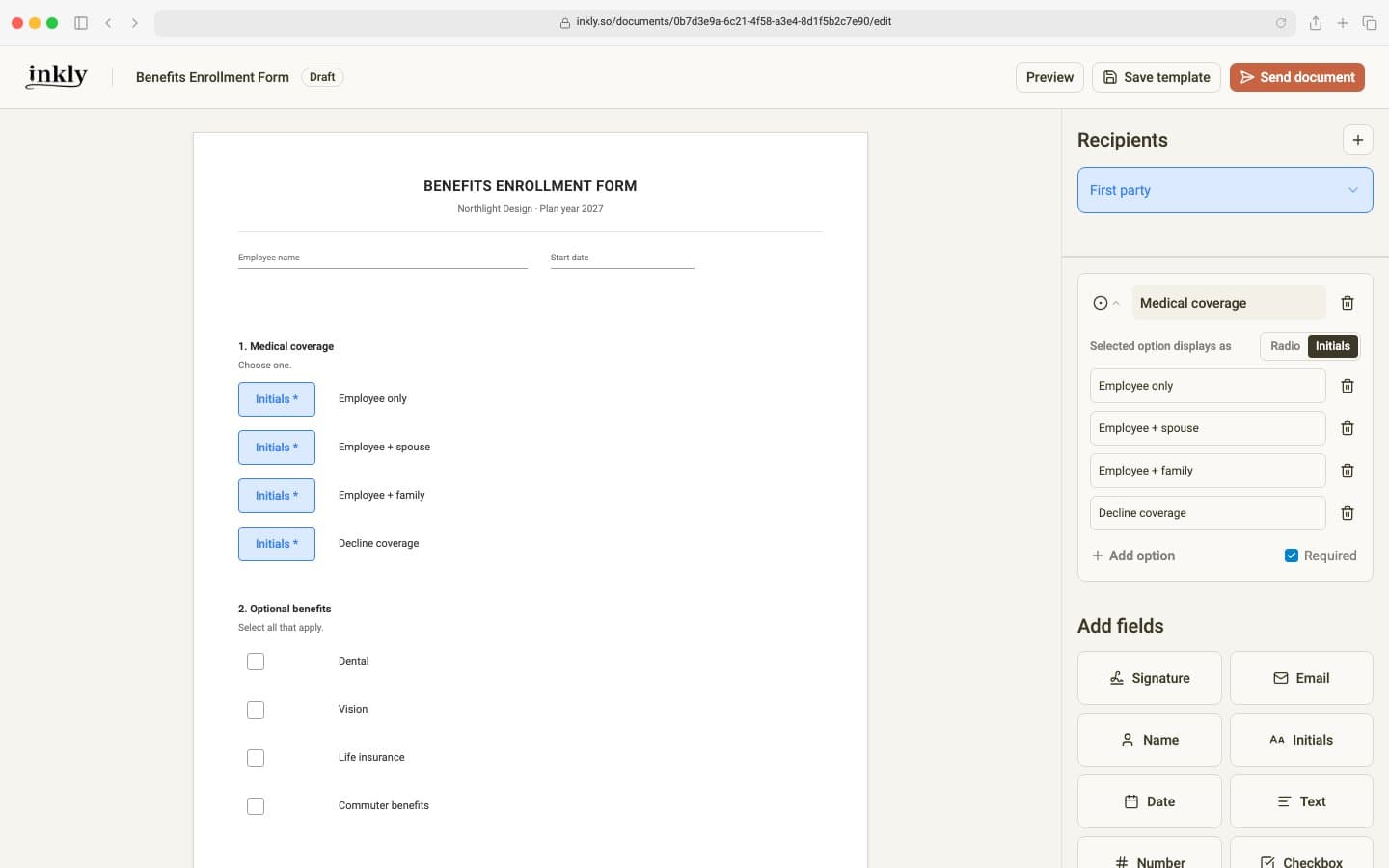
Task: Toggle the browser sidebar
Action: pyautogui.click(x=81, y=22)
